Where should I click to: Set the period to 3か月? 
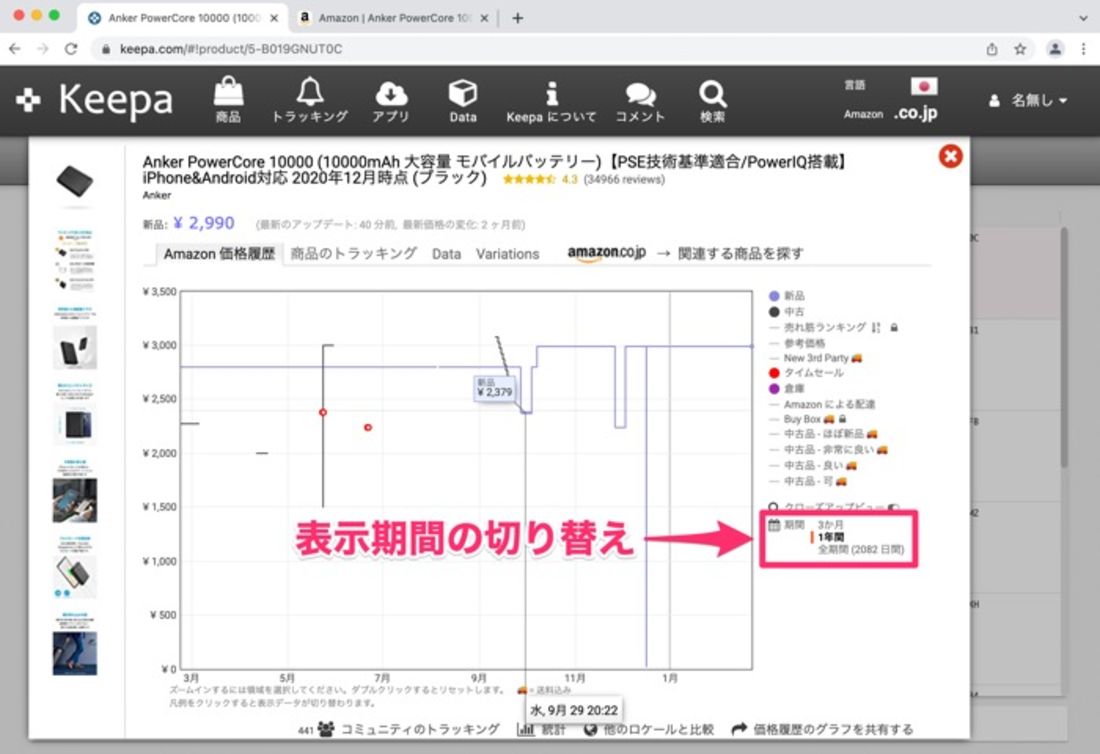(x=831, y=525)
